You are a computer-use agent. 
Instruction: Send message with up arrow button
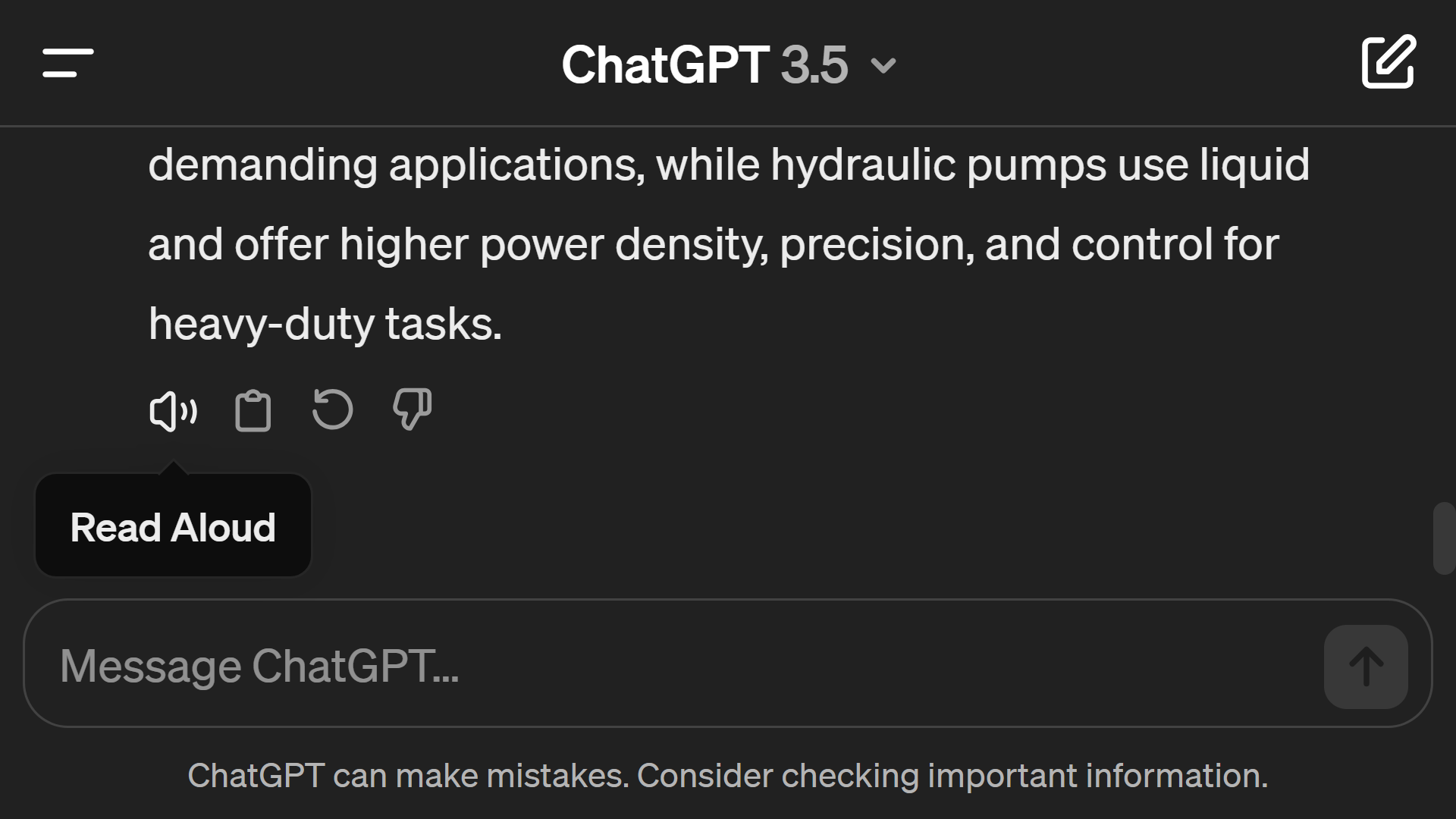tap(1366, 667)
